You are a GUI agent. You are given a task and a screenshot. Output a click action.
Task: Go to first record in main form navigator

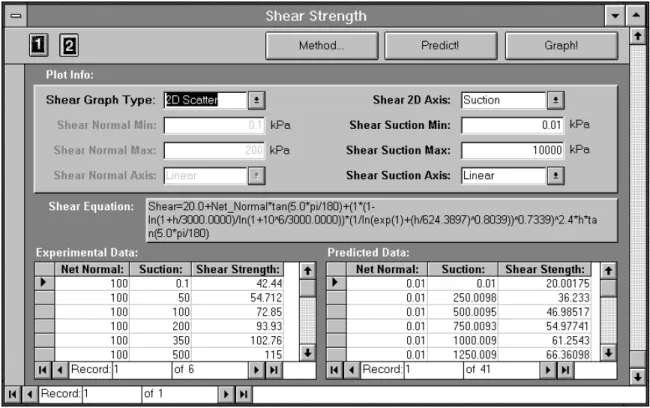click(x=12, y=394)
